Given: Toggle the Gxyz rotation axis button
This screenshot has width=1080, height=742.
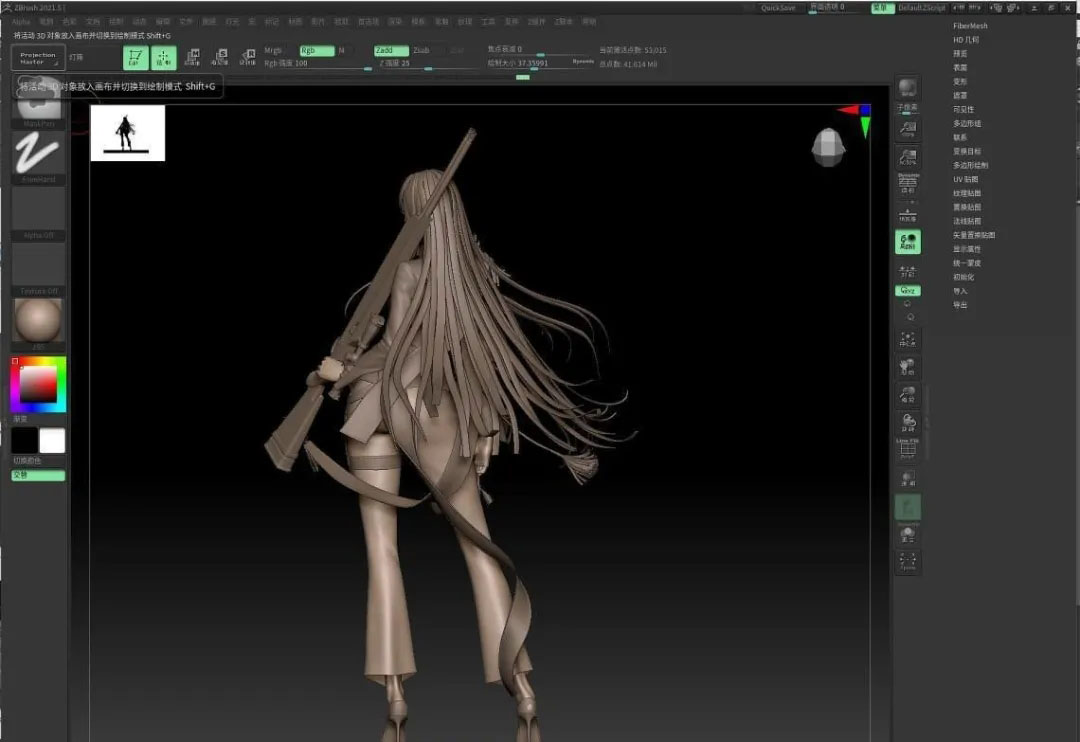Looking at the screenshot, I should [x=907, y=290].
